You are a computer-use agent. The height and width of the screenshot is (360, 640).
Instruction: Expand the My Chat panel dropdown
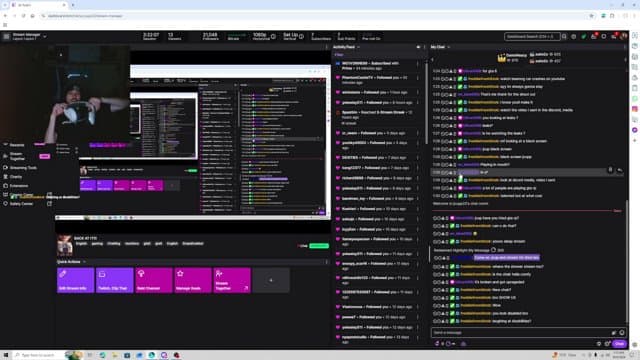pyautogui.click(x=449, y=47)
